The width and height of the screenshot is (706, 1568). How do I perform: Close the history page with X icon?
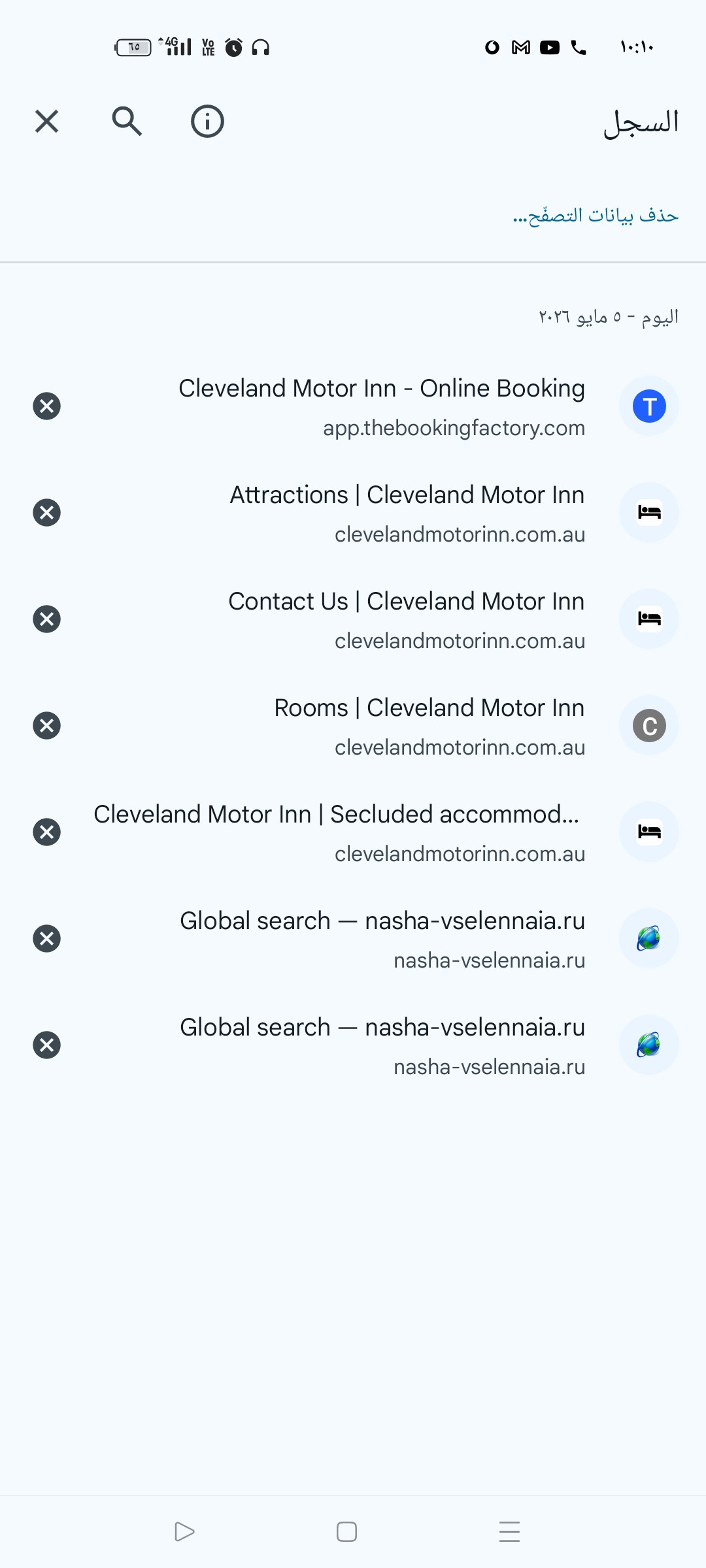point(46,122)
